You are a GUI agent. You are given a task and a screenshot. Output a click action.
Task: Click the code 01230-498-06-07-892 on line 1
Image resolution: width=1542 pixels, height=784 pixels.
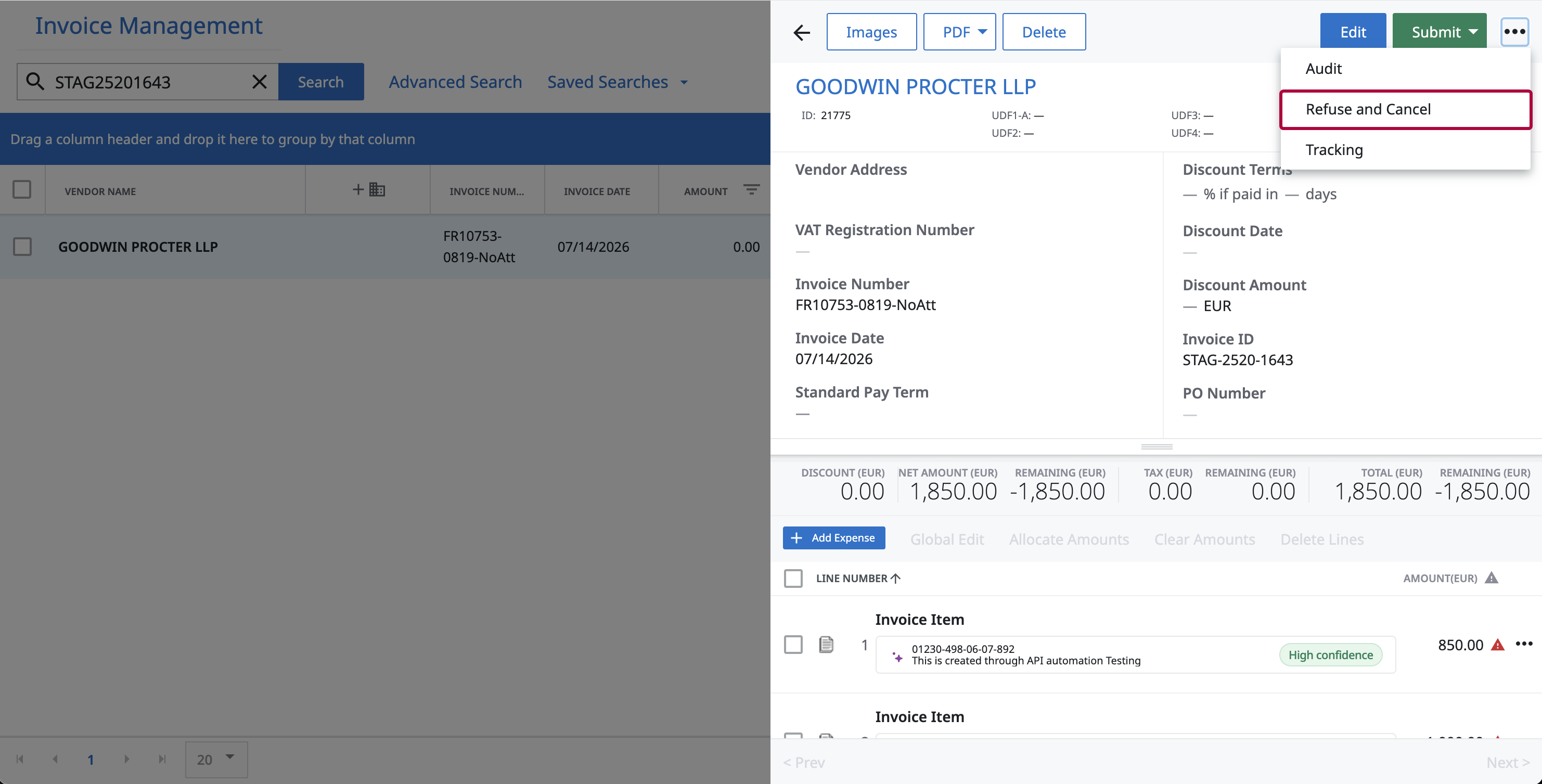coord(962,649)
